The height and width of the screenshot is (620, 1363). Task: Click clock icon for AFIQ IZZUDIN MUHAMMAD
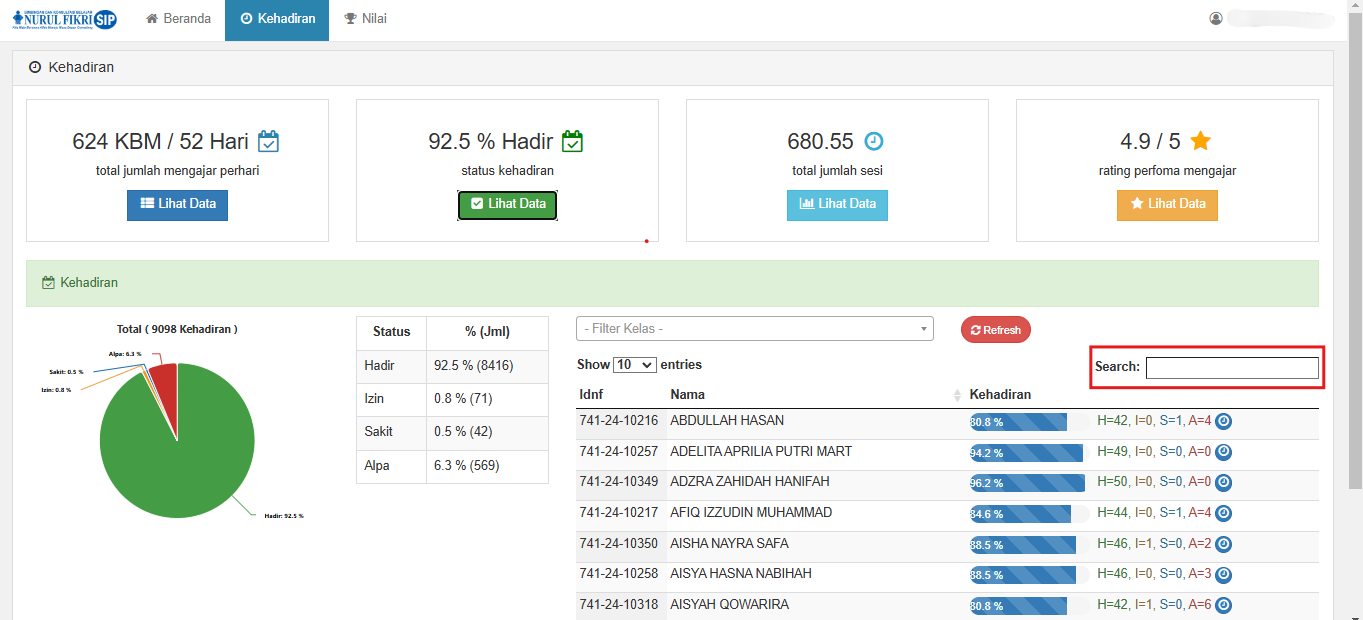click(1223, 513)
